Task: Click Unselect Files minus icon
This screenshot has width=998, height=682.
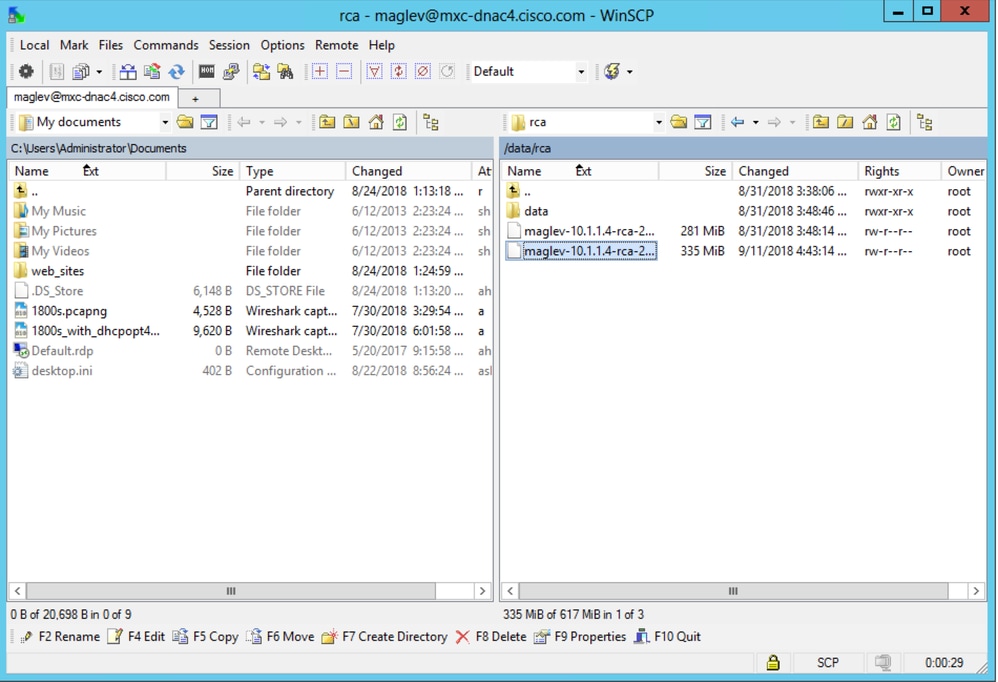Action: click(x=344, y=71)
